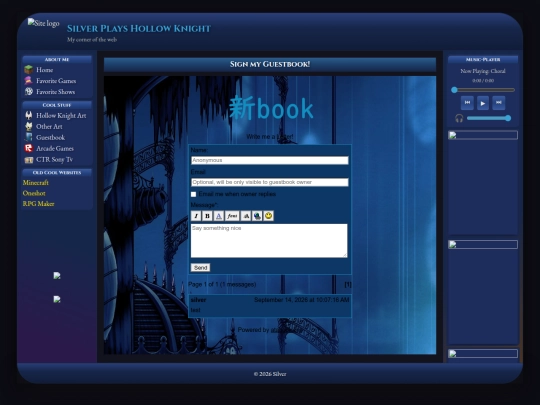Viewport: 540px width, 405px height.
Task: Skip to the previous track
Action: point(467,103)
